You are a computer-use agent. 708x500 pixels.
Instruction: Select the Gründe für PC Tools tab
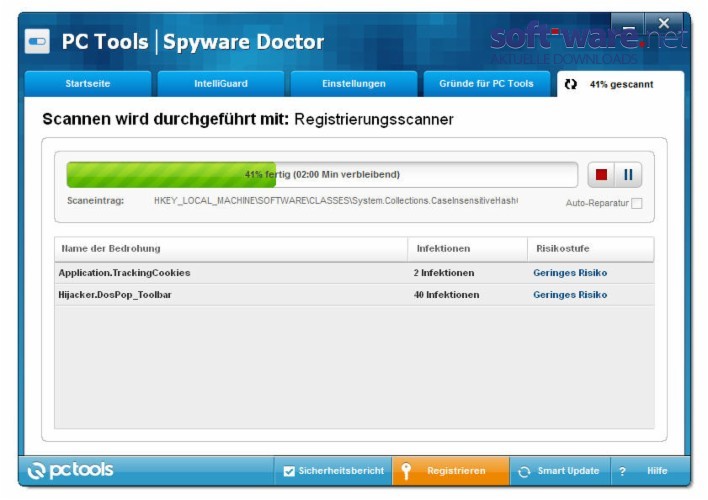486,84
